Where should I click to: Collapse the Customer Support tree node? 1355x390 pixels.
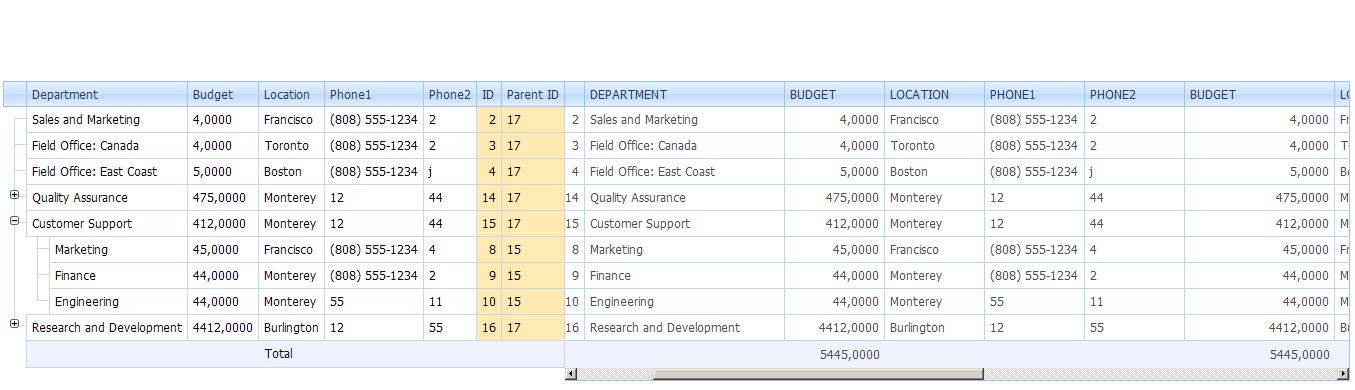point(15,221)
